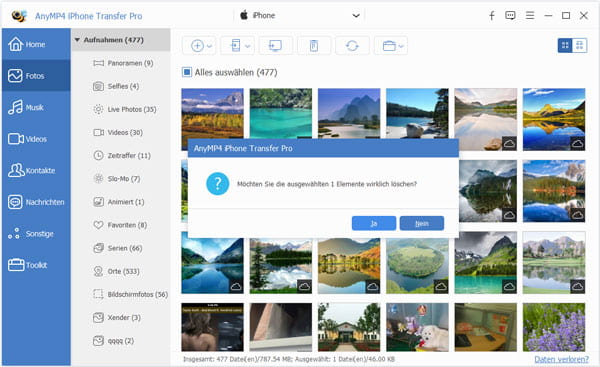Open the toolbox toolbar dropdown arrow
Screen dimensions: 600x367
(401, 46)
